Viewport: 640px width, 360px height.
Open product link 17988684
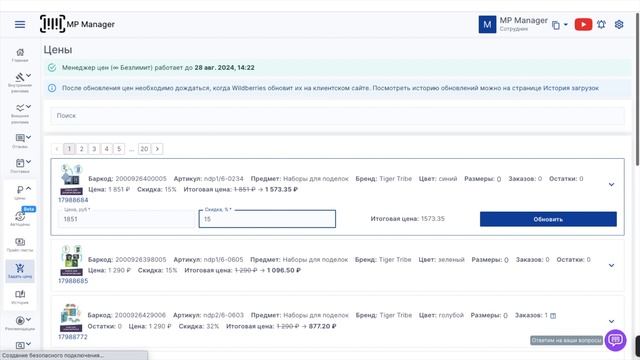pos(73,200)
